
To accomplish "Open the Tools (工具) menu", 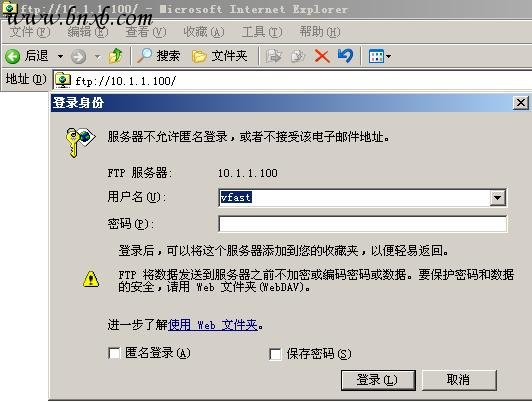I will 262,32.
